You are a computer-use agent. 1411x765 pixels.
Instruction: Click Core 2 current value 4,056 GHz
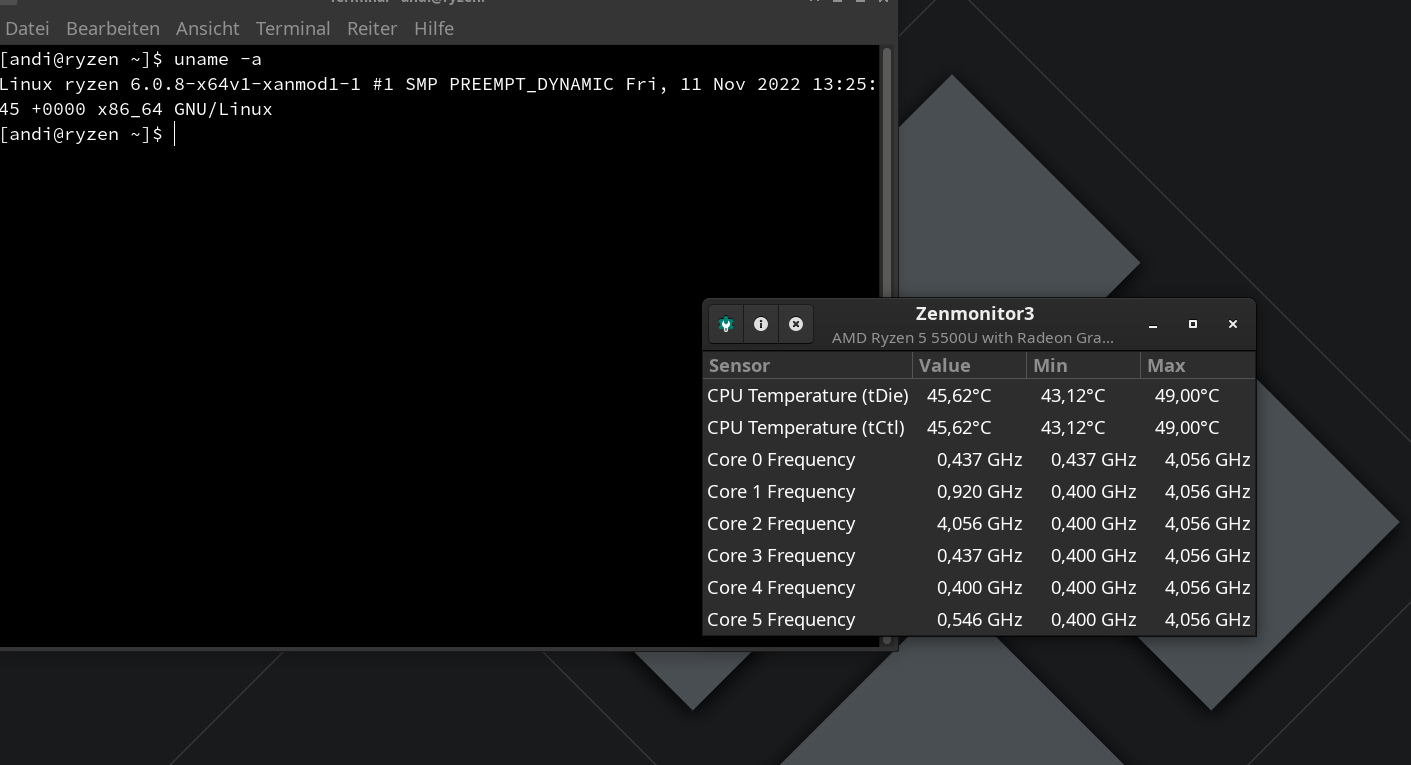pyautogui.click(x=980, y=524)
